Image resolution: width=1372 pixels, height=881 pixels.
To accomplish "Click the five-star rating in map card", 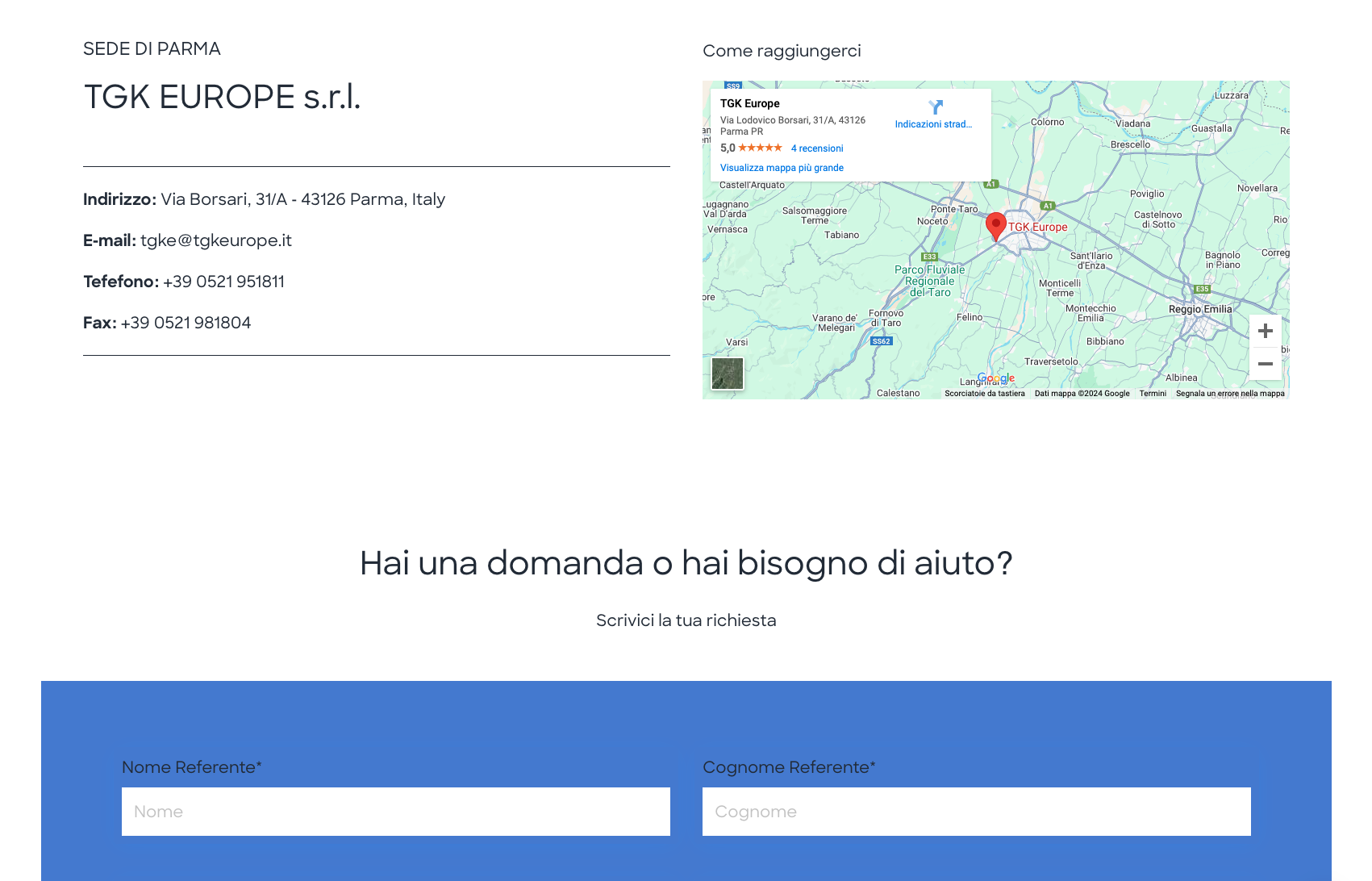I will tap(760, 148).
